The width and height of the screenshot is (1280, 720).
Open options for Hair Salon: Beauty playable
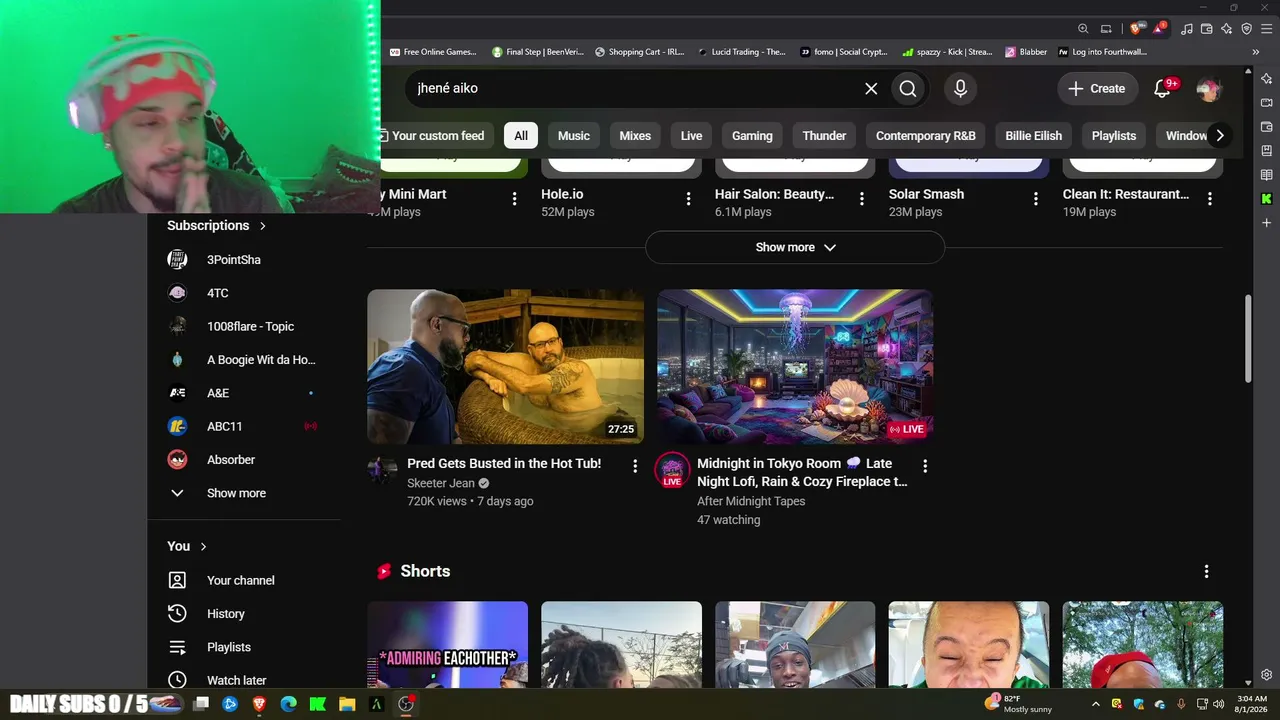pyautogui.click(x=862, y=199)
